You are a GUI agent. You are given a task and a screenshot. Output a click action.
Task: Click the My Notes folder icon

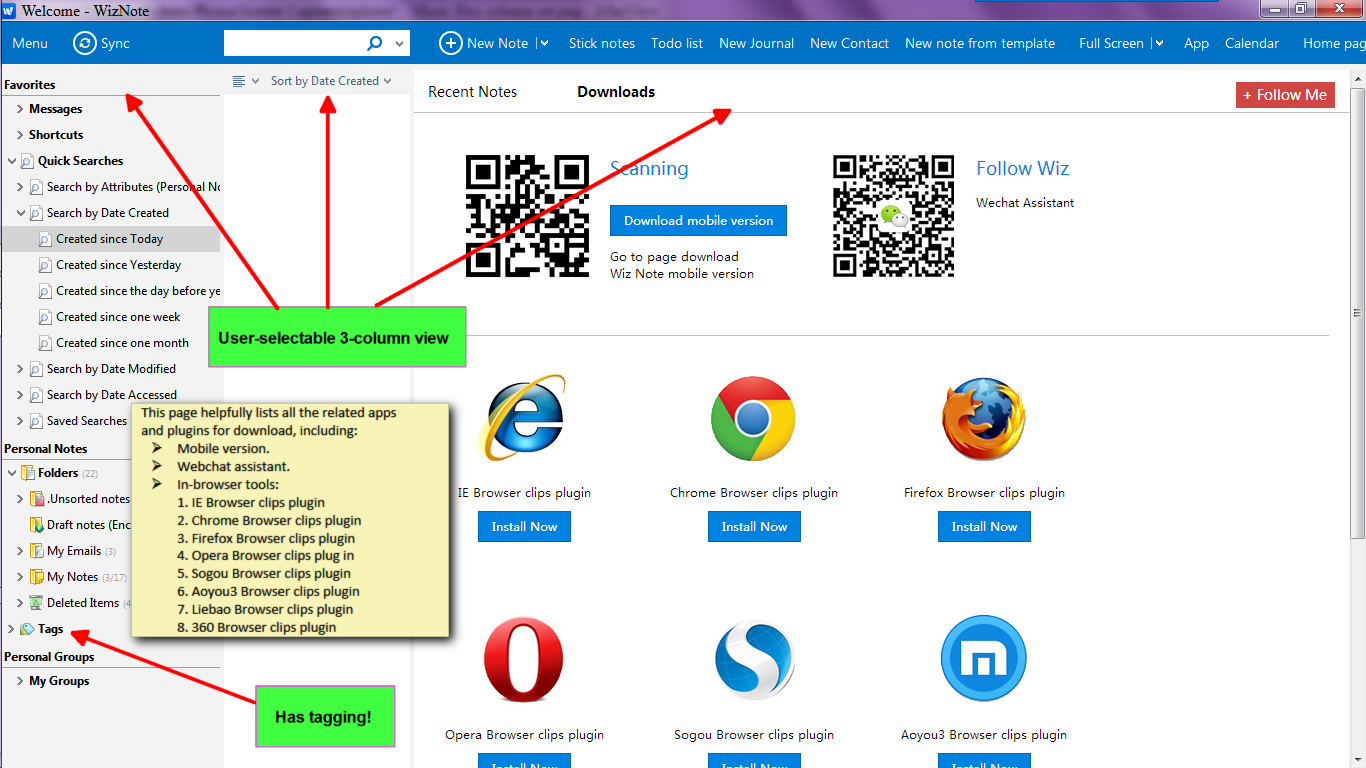point(37,577)
